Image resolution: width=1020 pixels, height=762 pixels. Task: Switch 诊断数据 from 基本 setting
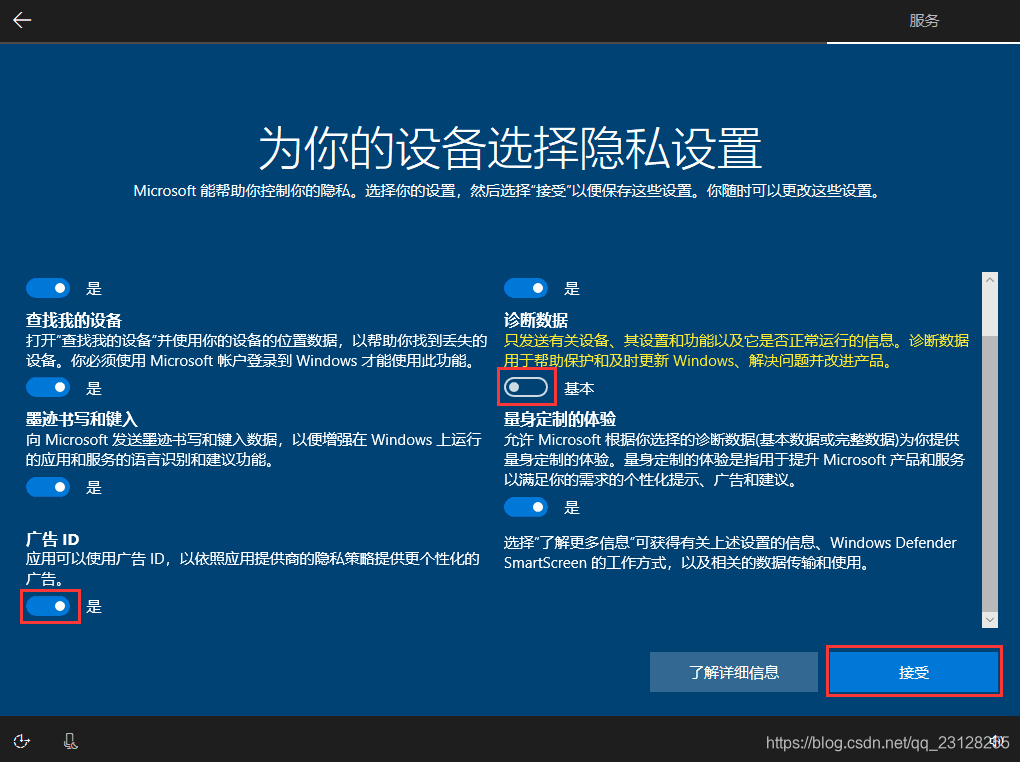tap(526, 387)
